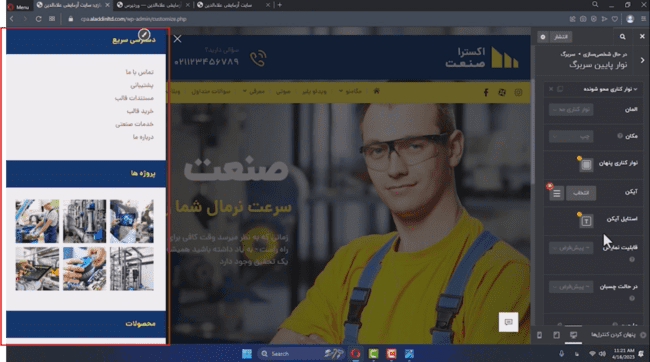Click the browser address bar
Viewport: 650px width, 362px height.
point(315,19)
